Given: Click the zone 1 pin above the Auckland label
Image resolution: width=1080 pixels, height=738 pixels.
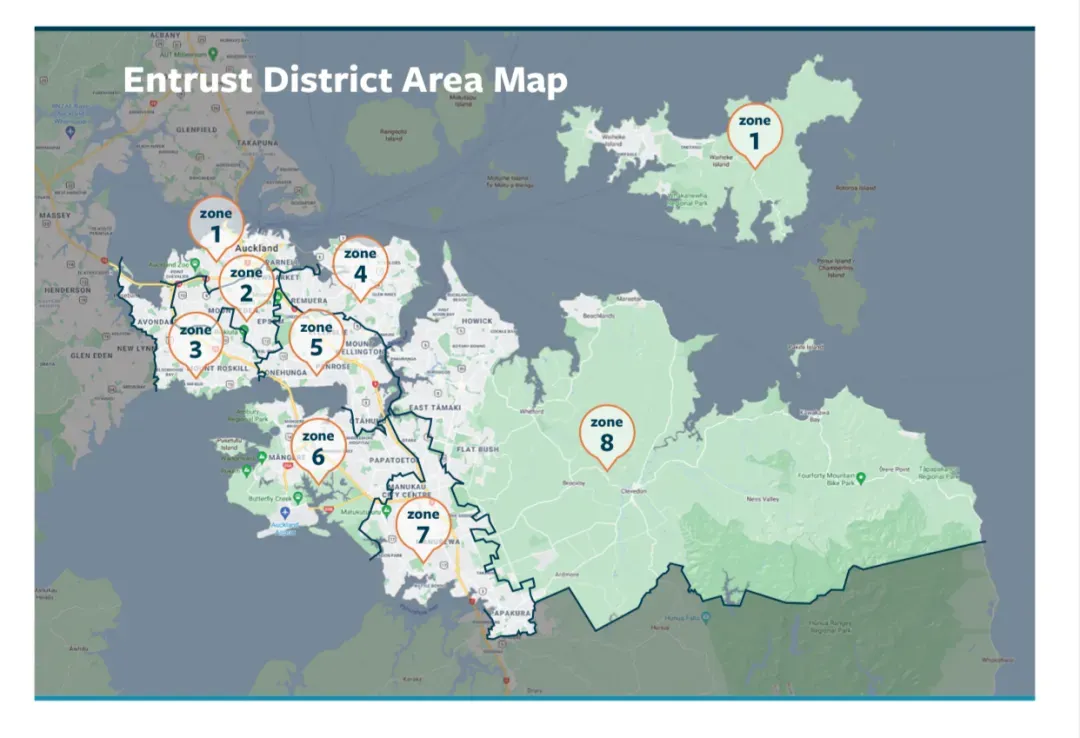Looking at the screenshot, I should pyautogui.click(x=216, y=227).
